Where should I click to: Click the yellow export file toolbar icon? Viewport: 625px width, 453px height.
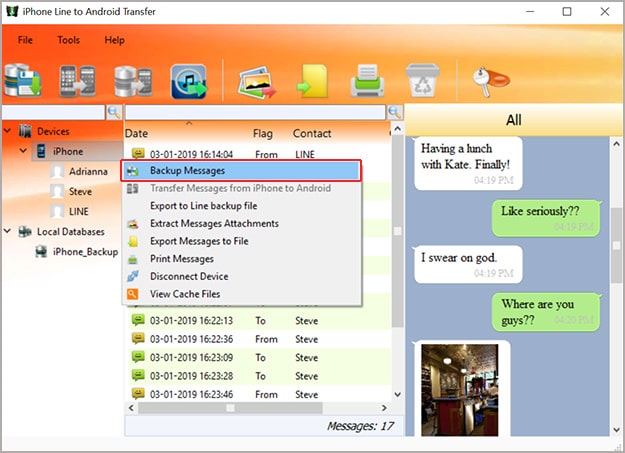point(311,81)
